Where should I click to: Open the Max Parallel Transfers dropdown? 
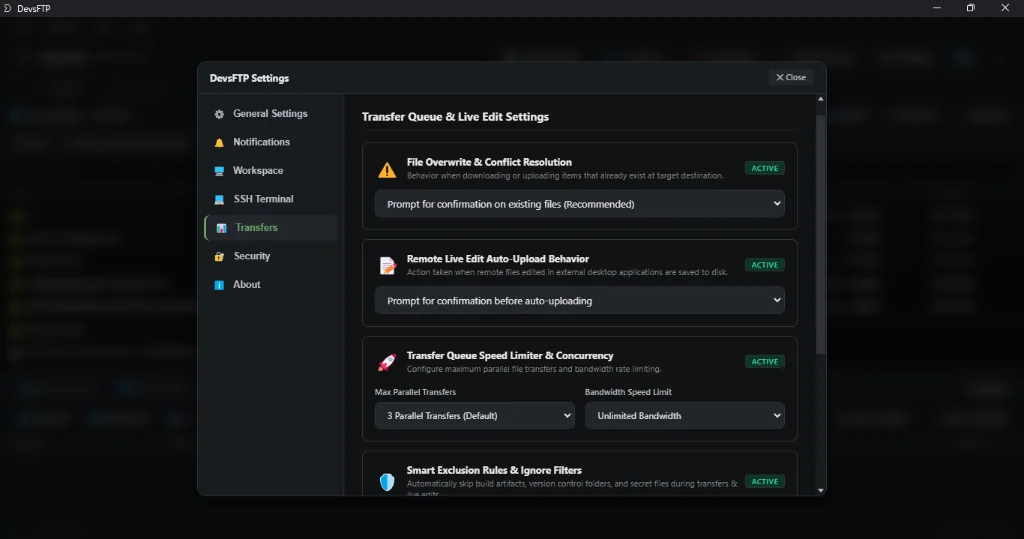(474, 416)
